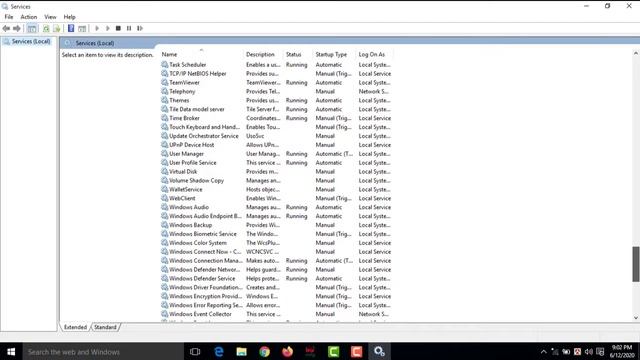Open the Help menu
The height and width of the screenshot is (360, 640).
coord(69,17)
